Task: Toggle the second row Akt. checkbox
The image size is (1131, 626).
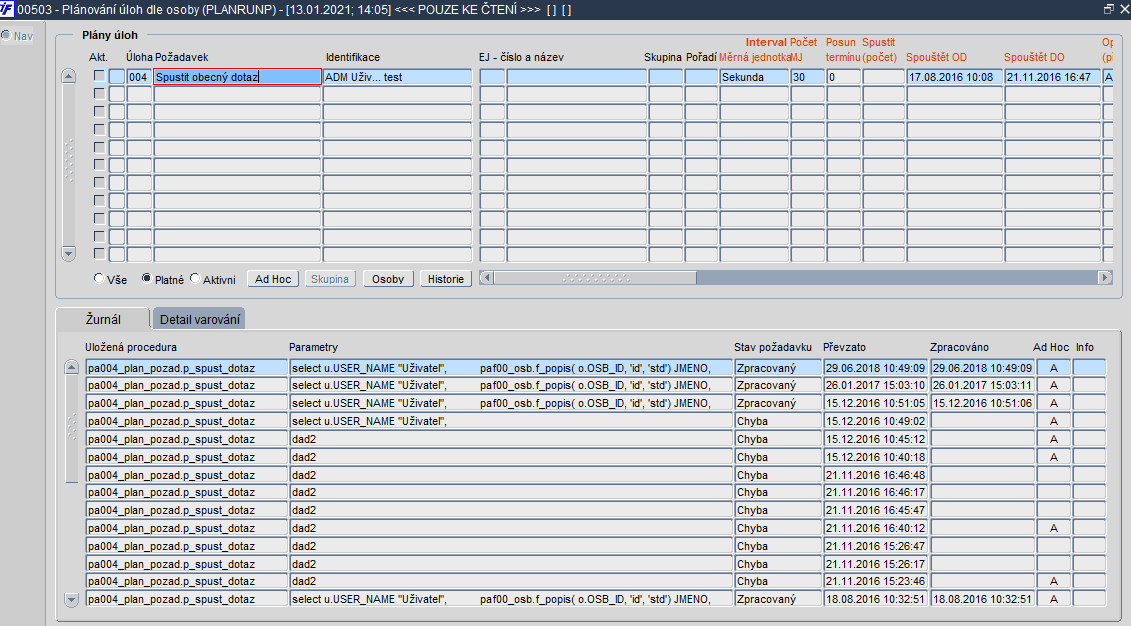Action: tap(100, 94)
